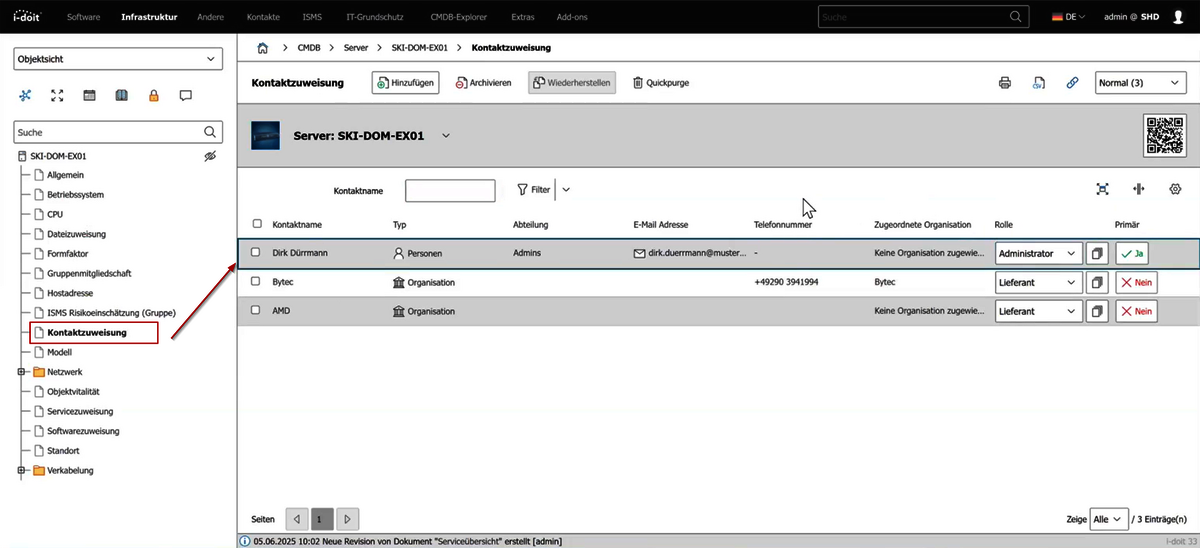This screenshot has width=1200, height=548.
Task: Tick checkbox for Bytec
Action: click(x=255, y=282)
